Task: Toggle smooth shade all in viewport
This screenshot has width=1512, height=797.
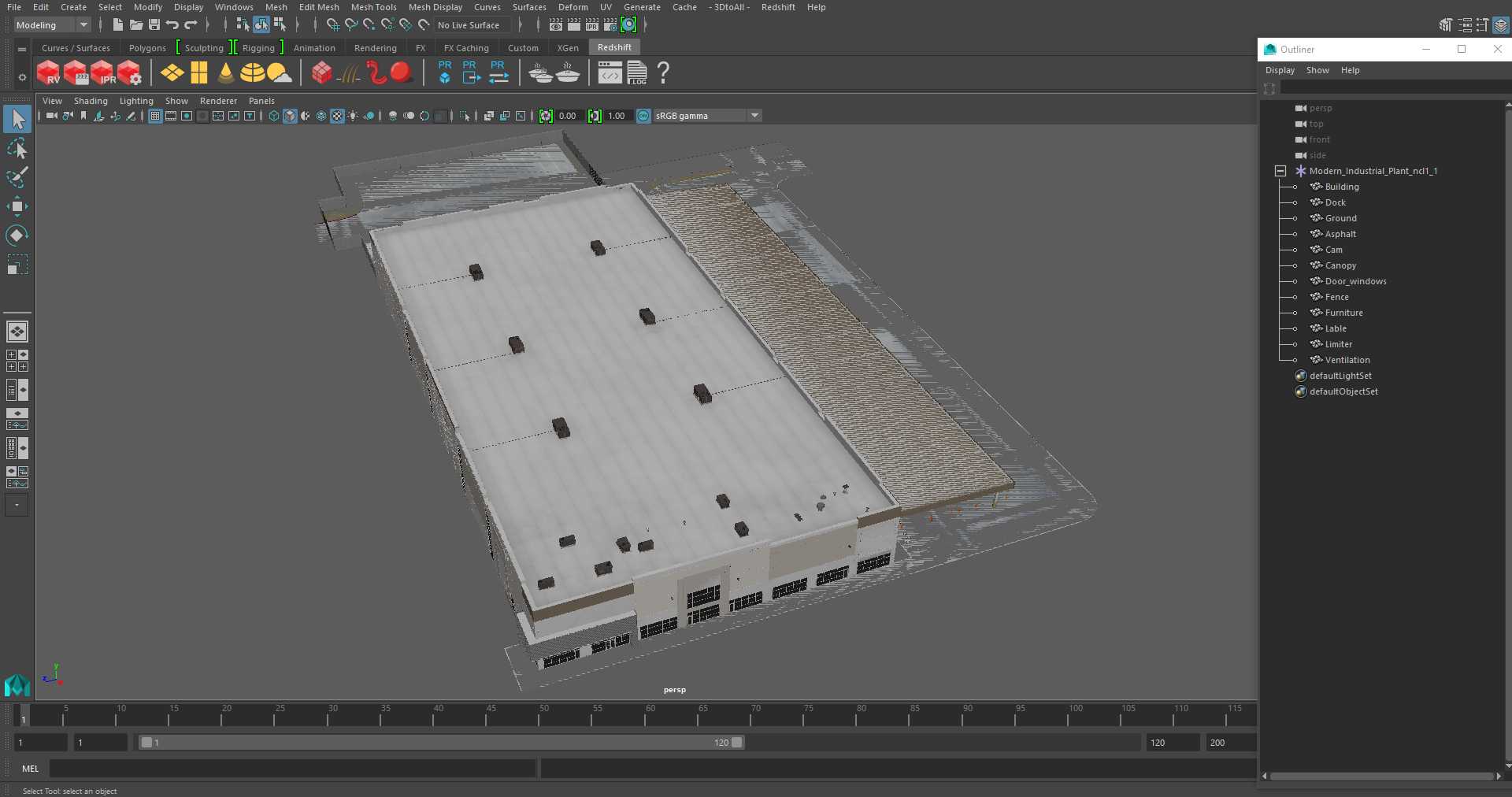Action: point(290,116)
